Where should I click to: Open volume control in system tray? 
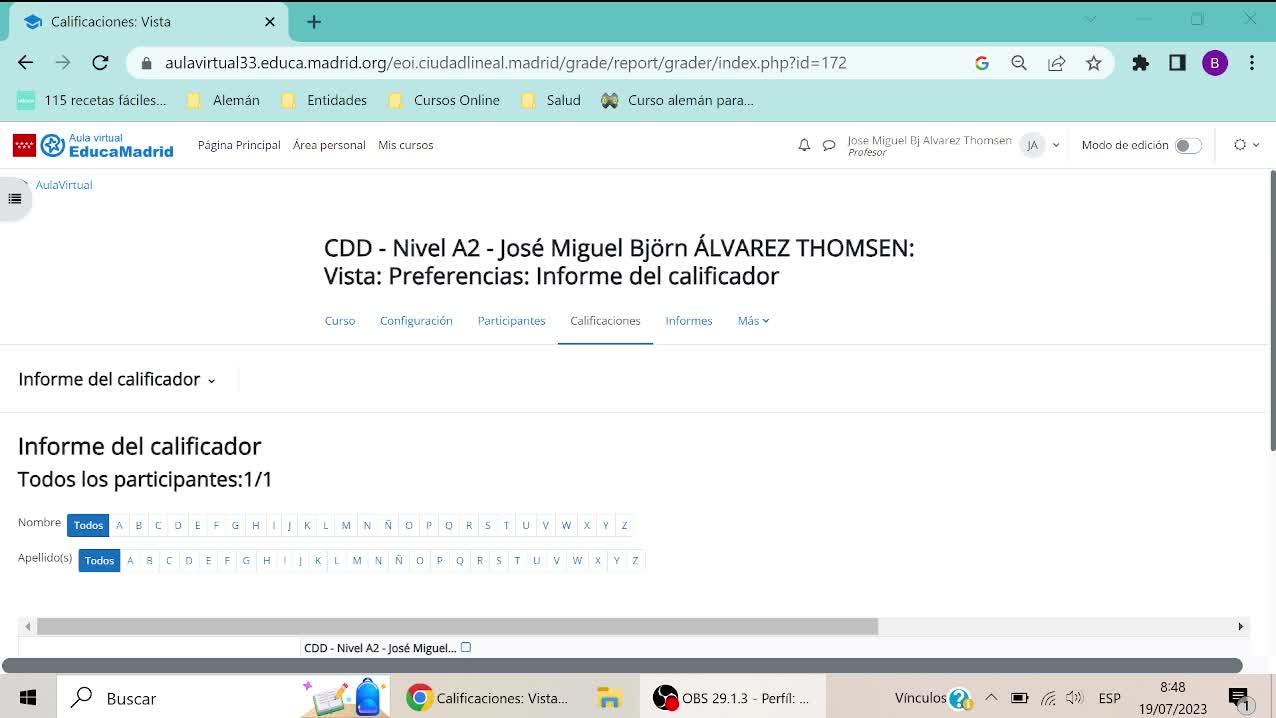click(1075, 698)
